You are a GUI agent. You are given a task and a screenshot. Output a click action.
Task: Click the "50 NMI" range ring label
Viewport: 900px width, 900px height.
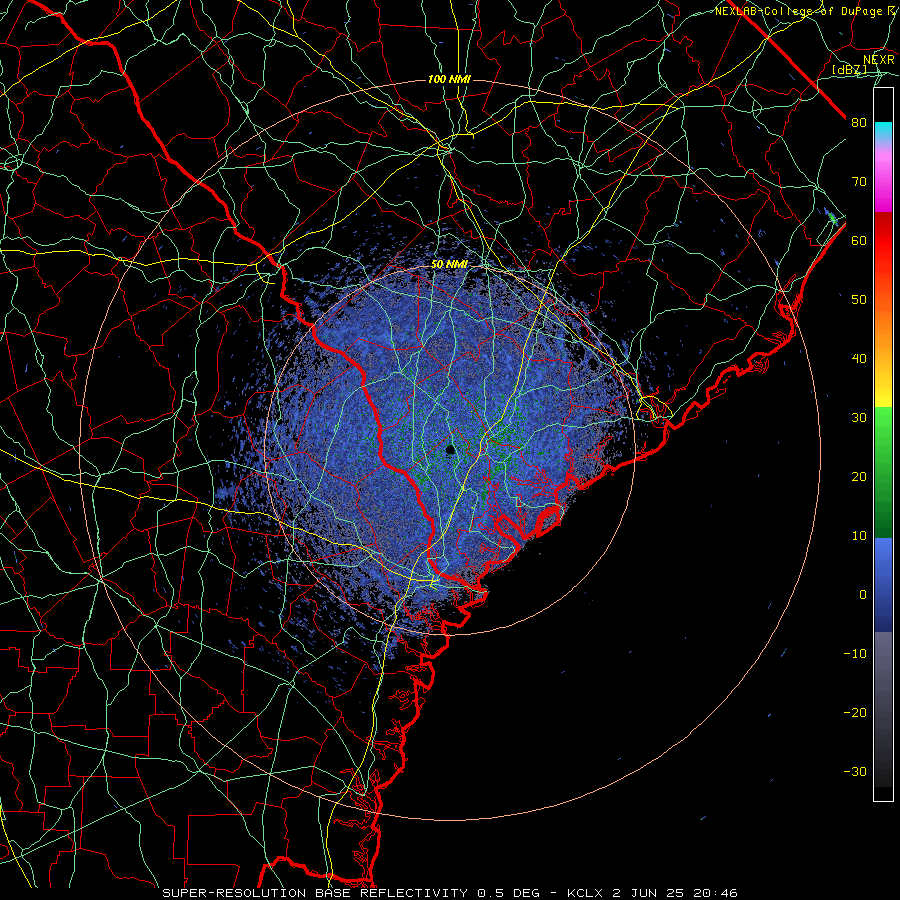coord(449,265)
